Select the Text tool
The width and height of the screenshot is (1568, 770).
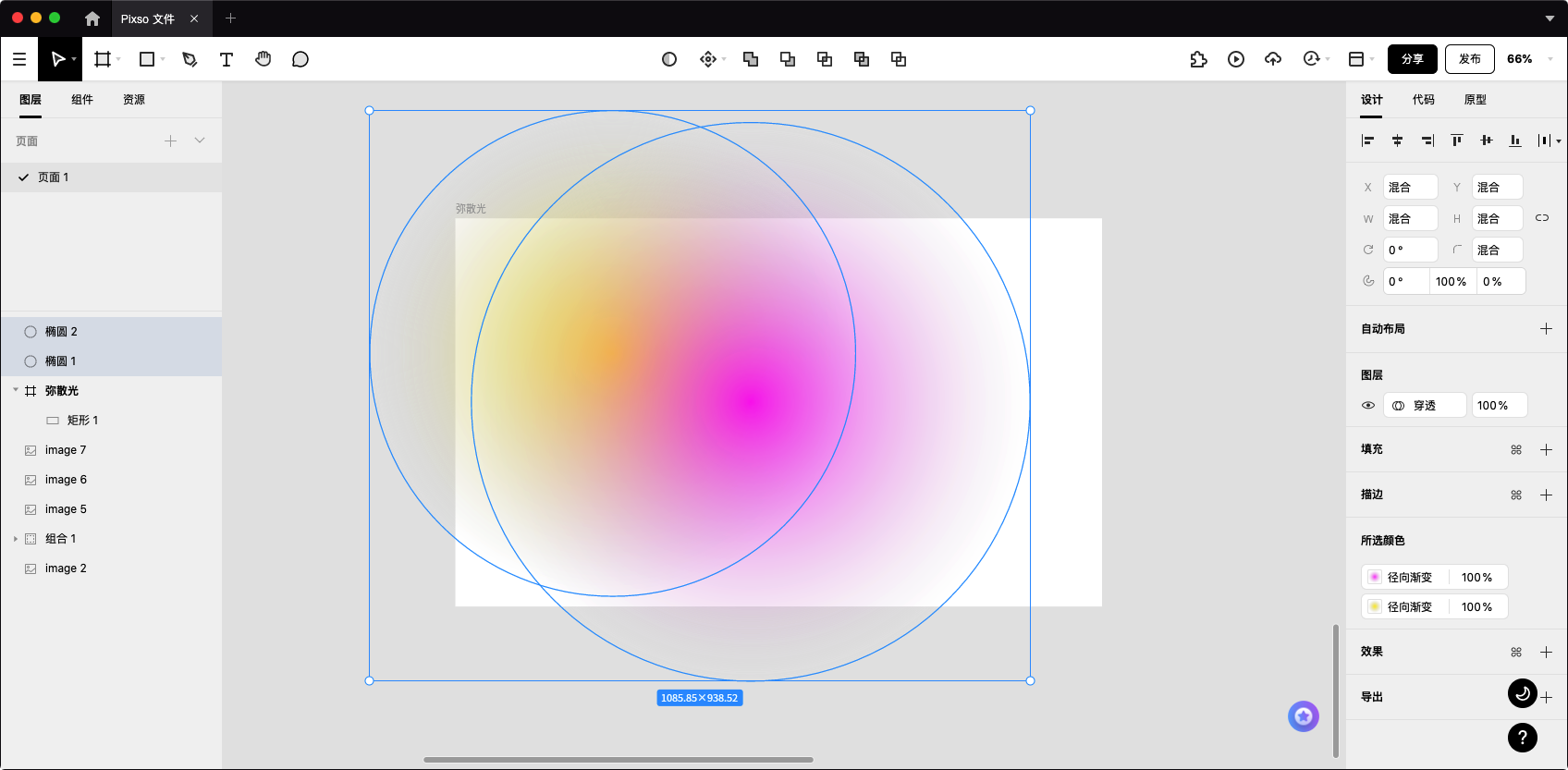click(227, 59)
